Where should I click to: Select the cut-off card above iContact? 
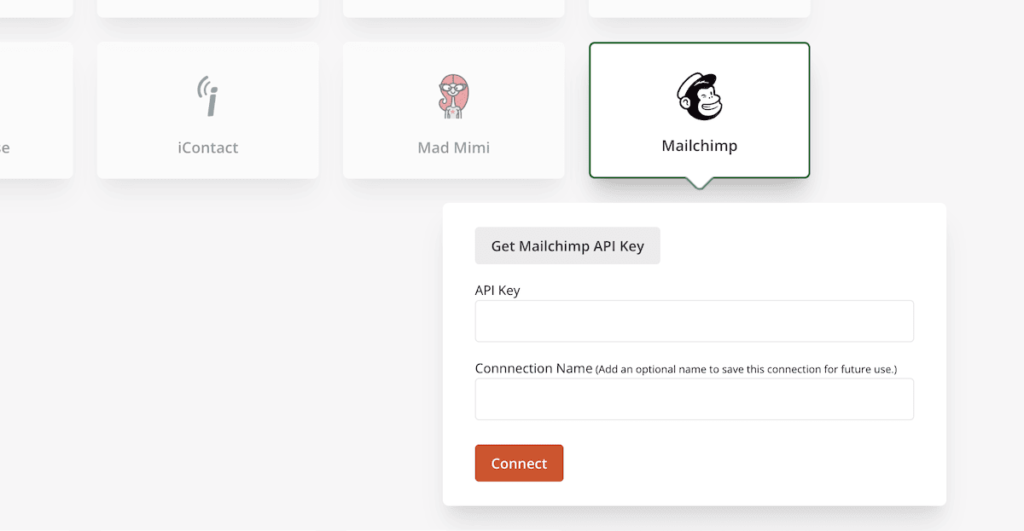click(208, 8)
